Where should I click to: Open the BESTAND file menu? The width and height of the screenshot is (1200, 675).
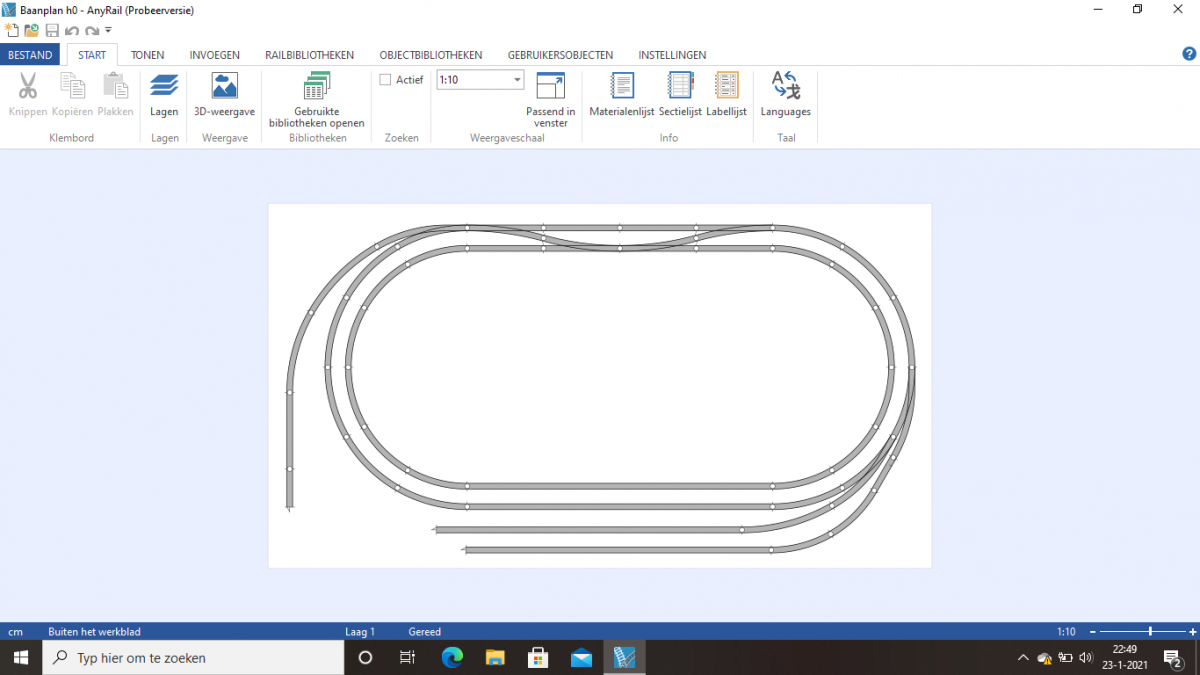[x=30, y=55]
